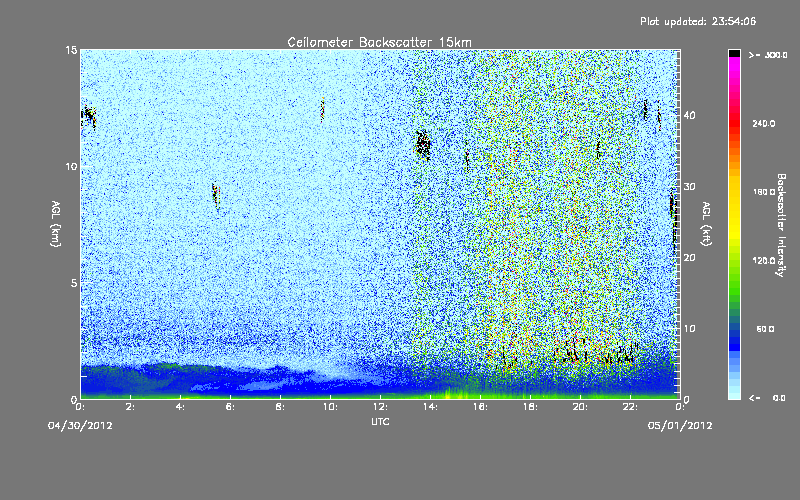Click the '20' tick on kft axis

point(689,258)
